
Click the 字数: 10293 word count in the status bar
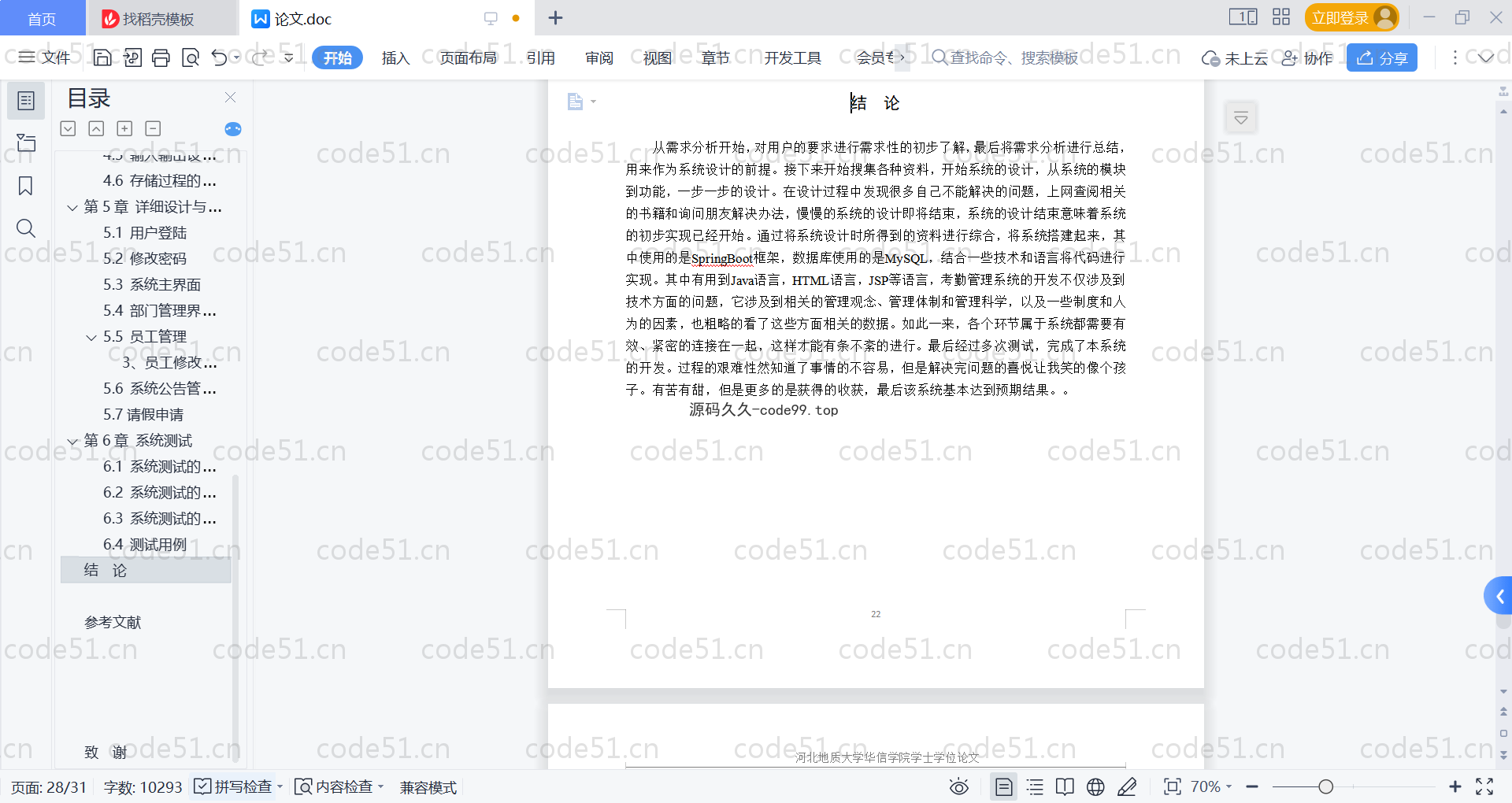(143, 786)
